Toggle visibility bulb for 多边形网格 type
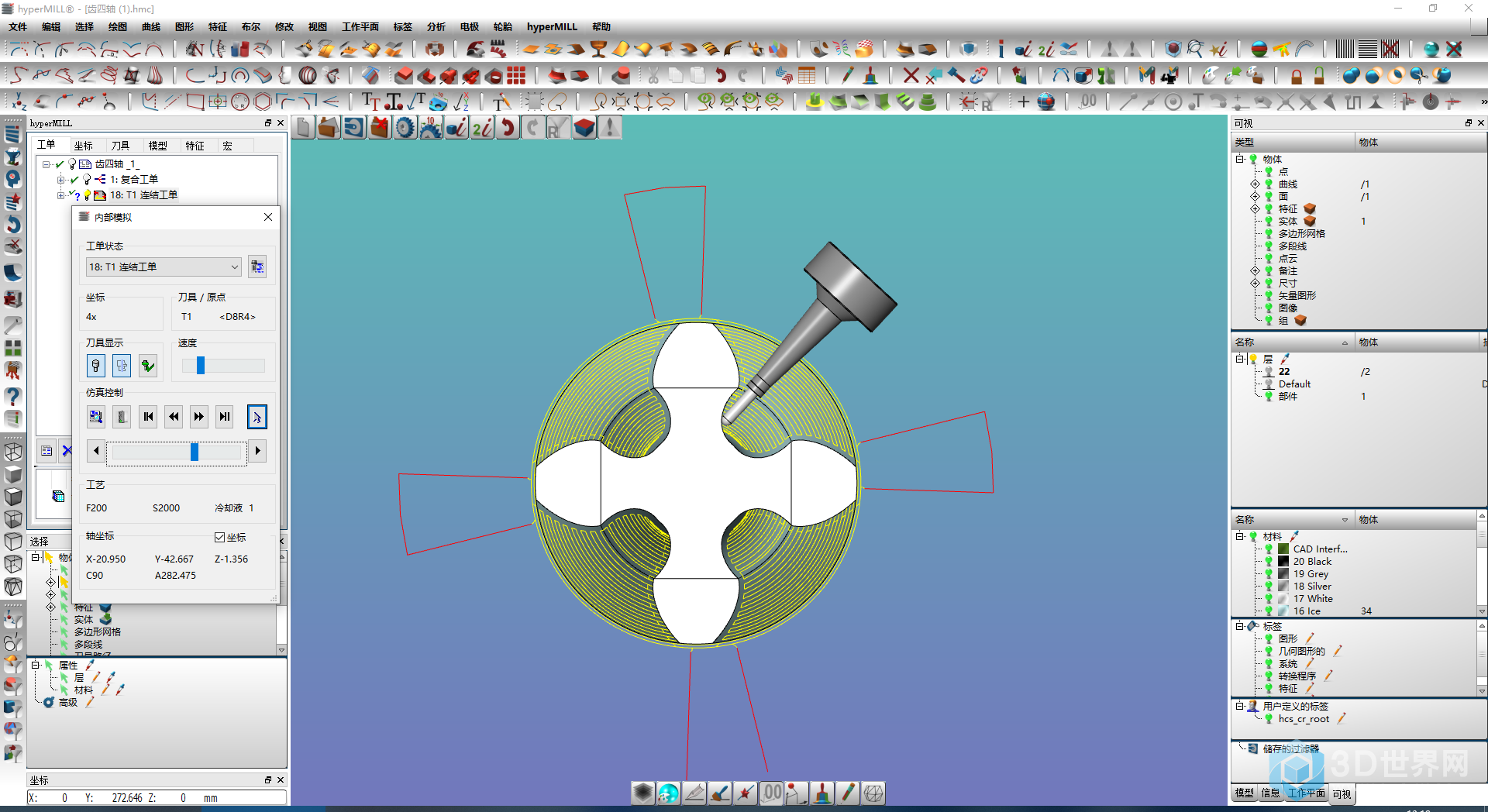The height and width of the screenshot is (812, 1488). tap(1269, 234)
